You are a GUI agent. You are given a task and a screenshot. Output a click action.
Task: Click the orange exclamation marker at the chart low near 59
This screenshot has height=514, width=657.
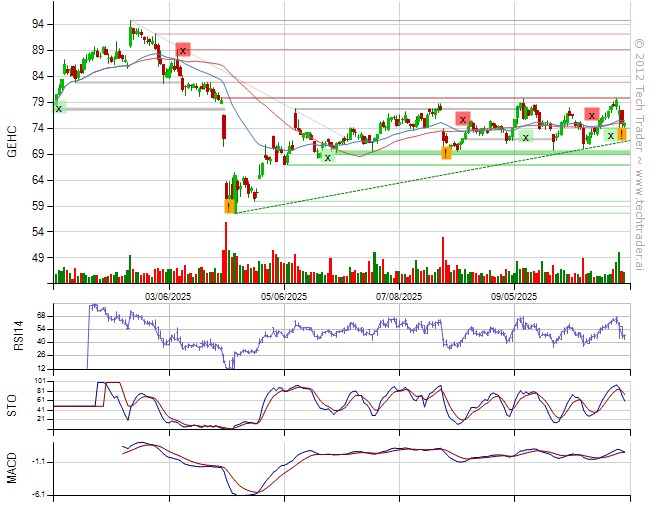229,207
